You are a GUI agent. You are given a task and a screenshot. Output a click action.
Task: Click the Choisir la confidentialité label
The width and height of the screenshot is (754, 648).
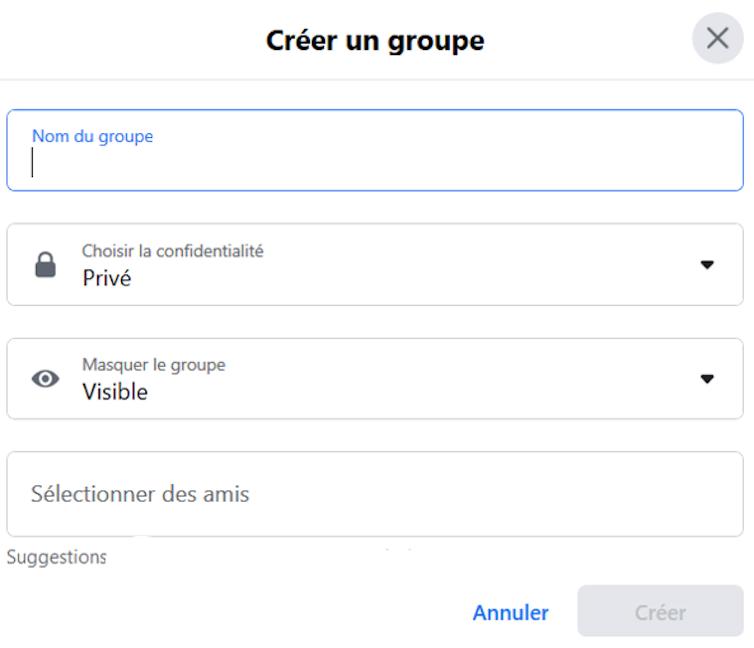click(x=173, y=251)
